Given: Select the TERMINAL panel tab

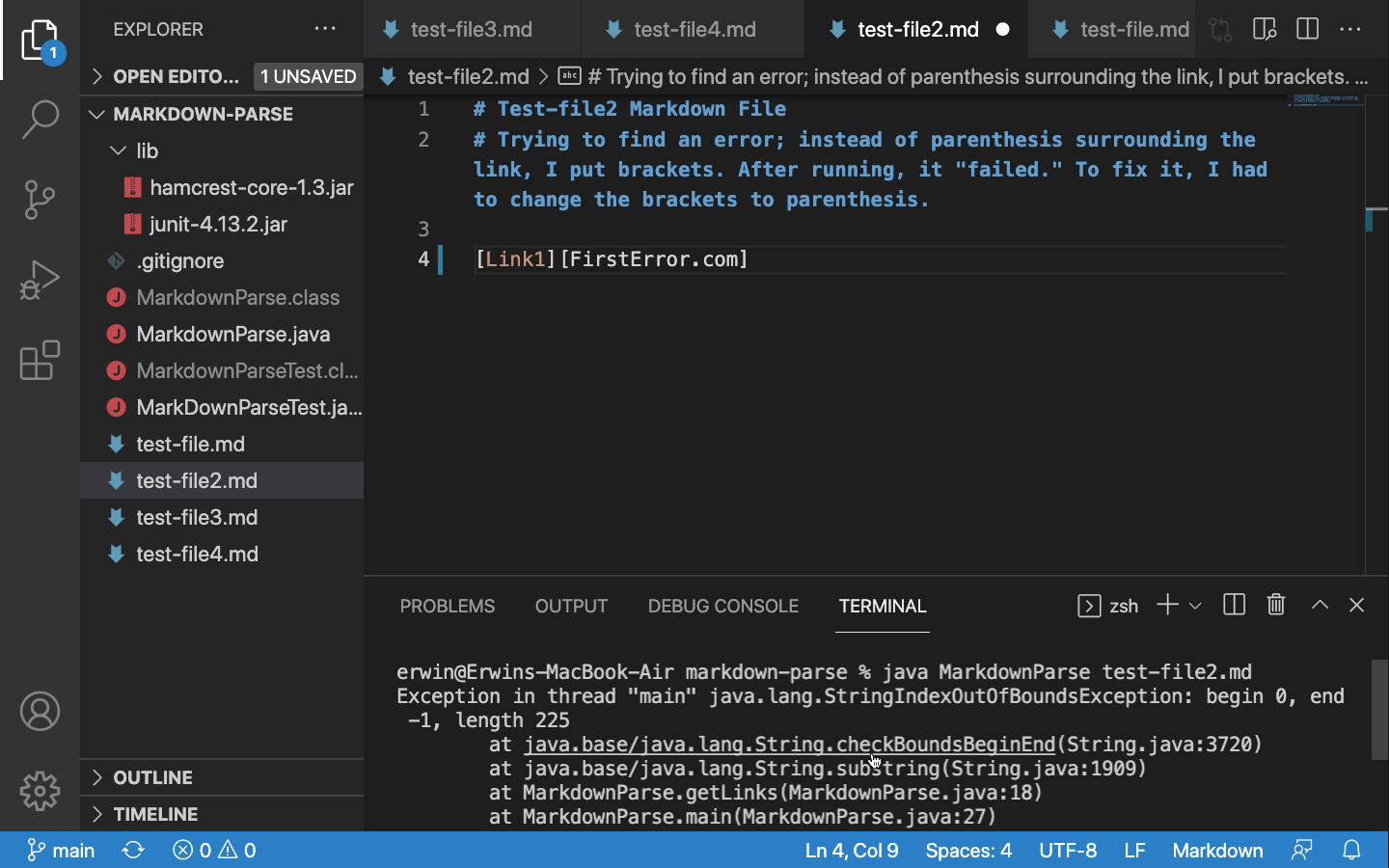Looking at the screenshot, I should coord(883,606).
